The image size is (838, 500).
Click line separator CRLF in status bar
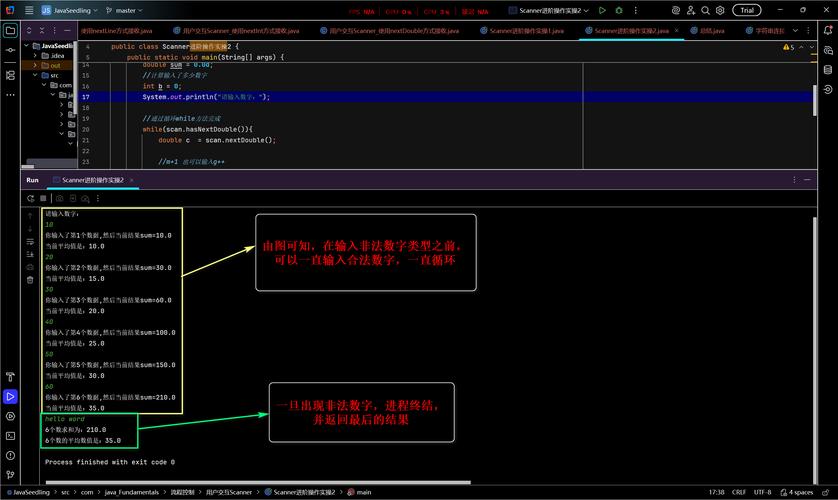pos(739,492)
